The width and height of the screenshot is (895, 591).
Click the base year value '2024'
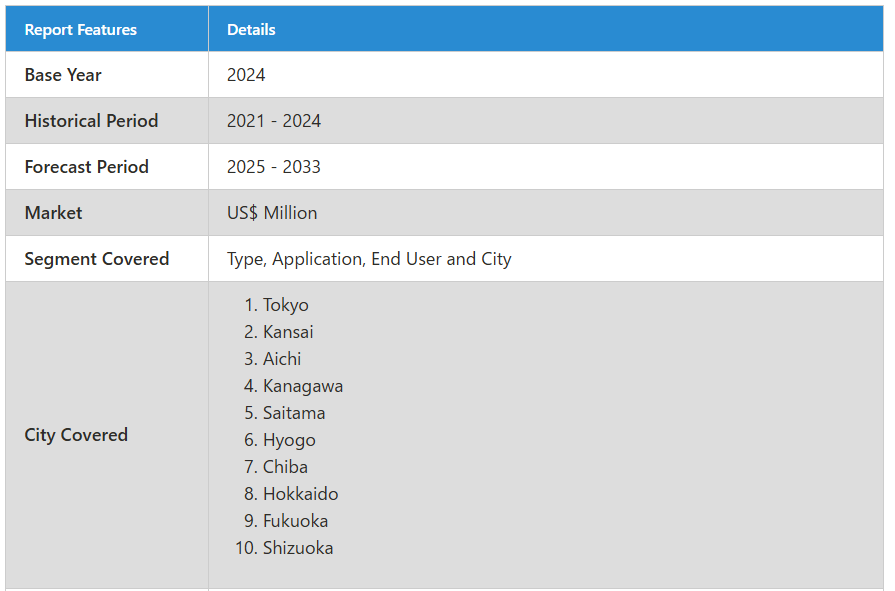tap(246, 75)
